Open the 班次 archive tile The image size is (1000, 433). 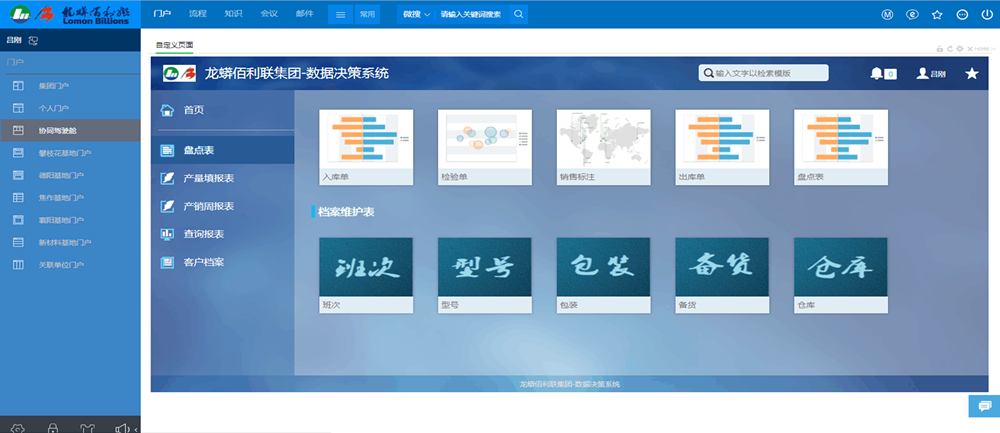pos(366,275)
